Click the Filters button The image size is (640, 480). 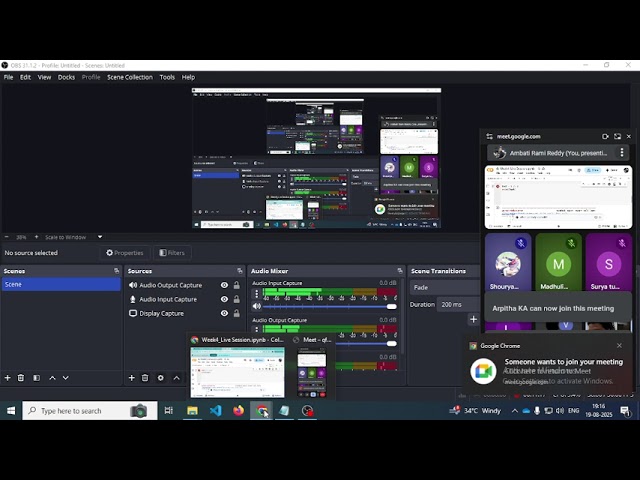(x=172, y=253)
